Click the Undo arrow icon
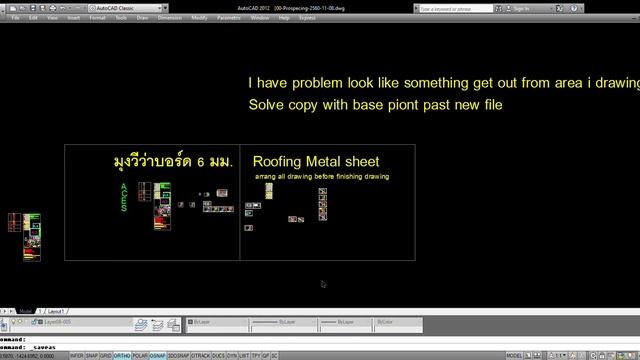Screen dimensions: 640x360 (63, 8)
